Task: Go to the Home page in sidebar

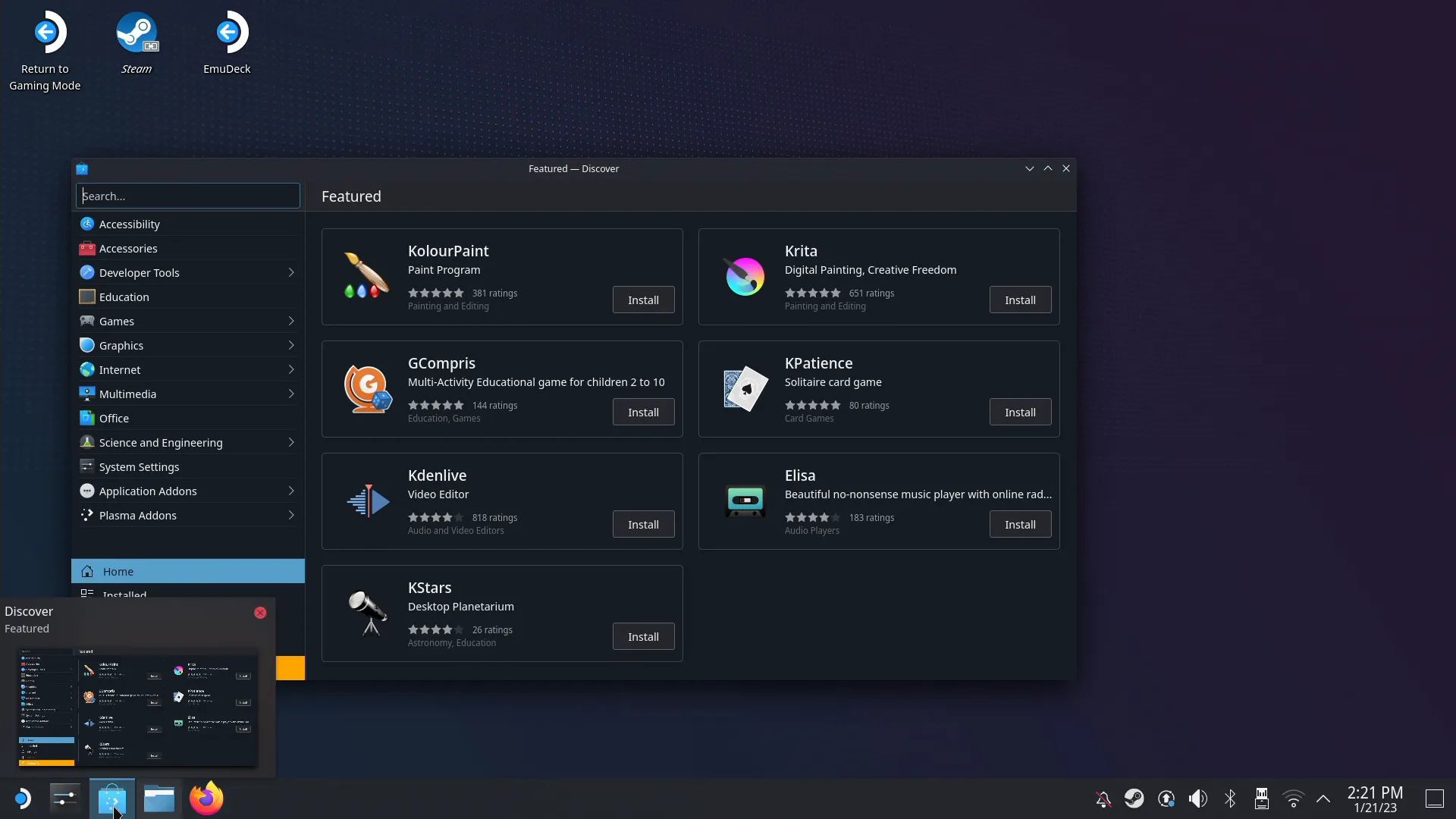Action: pyautogui.click(x=188, y=571)
